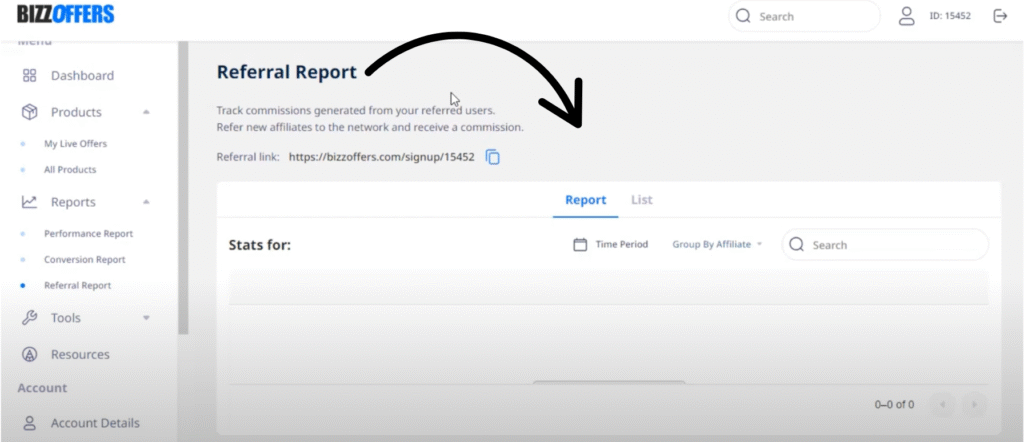Screen dimensions: 1024x442
Task: Click the Resources icon
Action: tap(29, 355)
